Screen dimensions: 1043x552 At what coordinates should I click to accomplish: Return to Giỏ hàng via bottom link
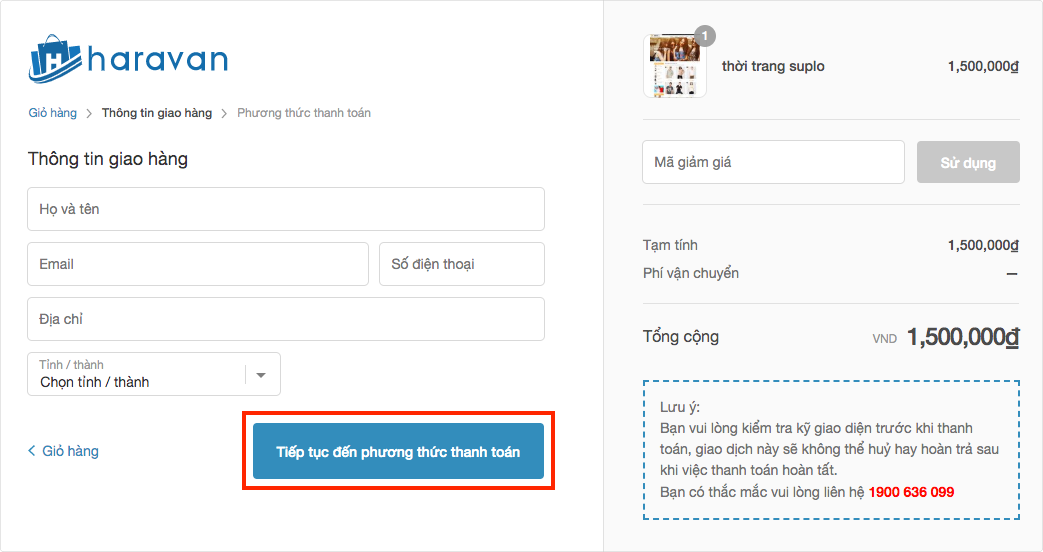pos(70,451)
